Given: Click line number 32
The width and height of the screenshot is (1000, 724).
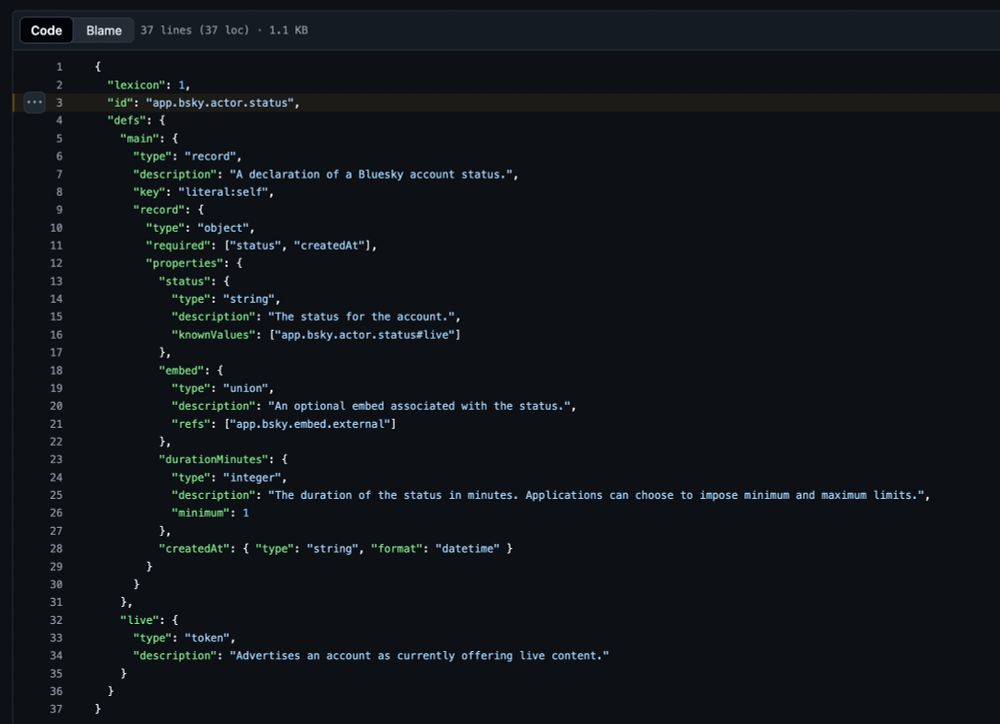Looking at the screenshot, I should point(56,620).
